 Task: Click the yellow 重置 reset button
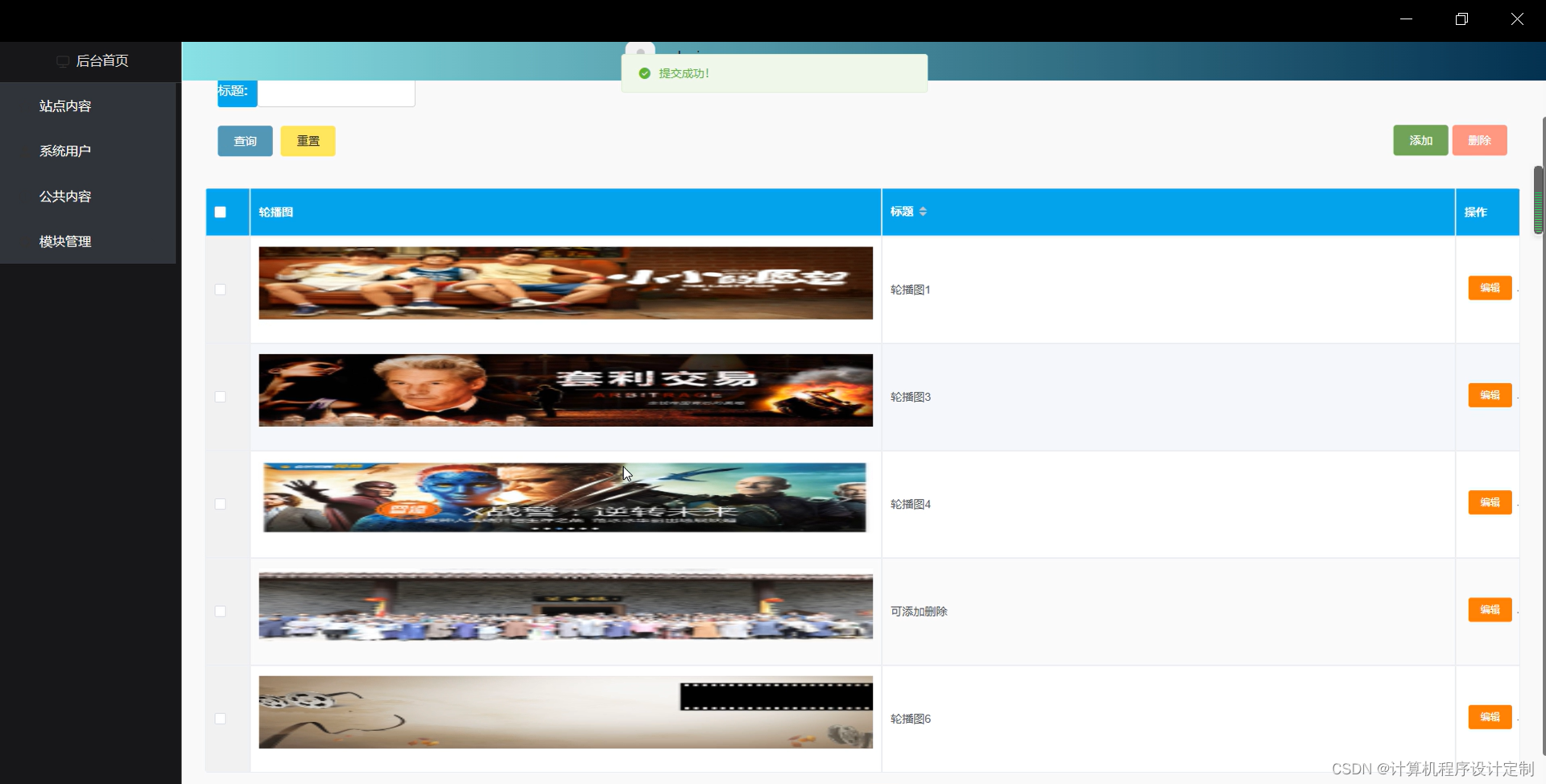click(308, 141)
